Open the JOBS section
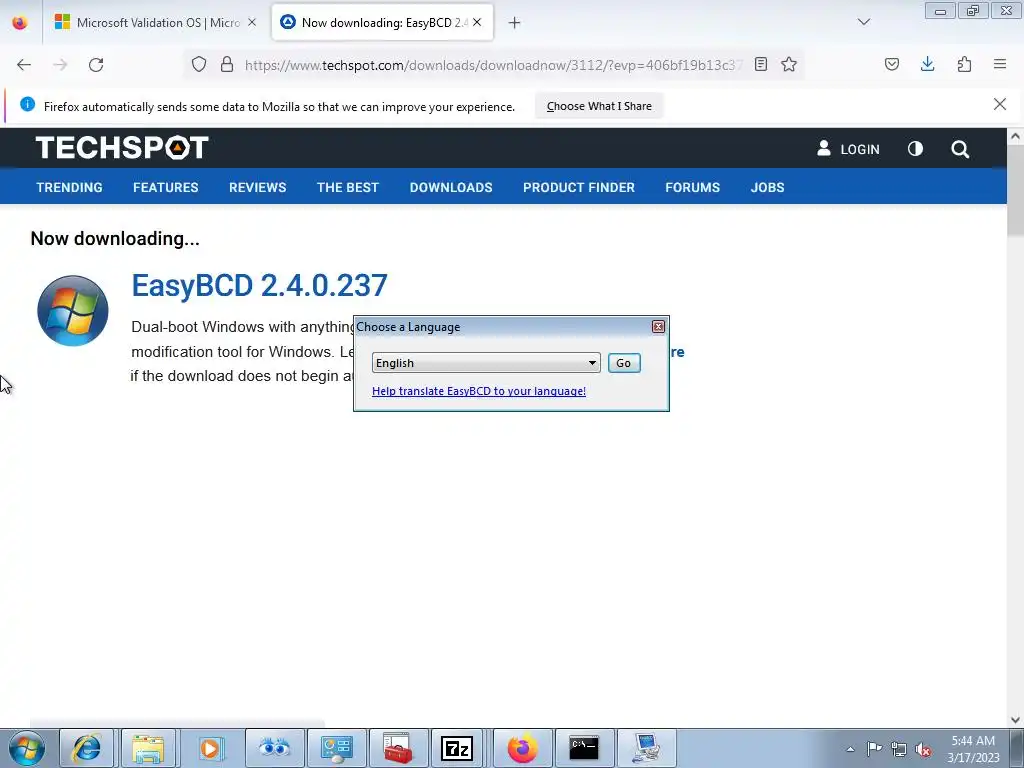The width and height of the screenshot is (1024, 768). (767, 187)
